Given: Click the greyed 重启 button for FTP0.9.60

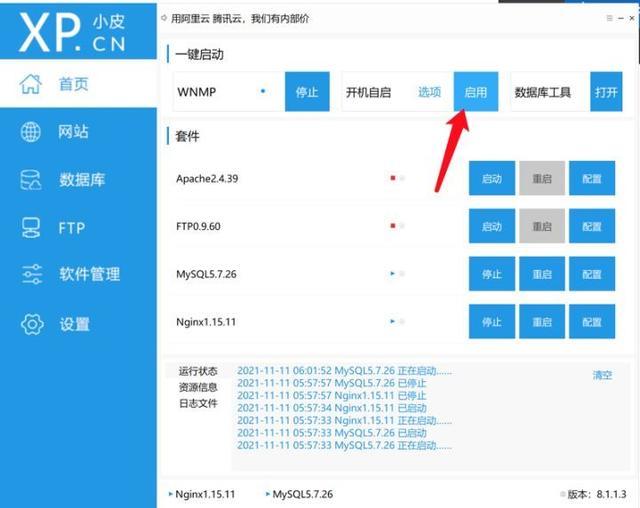Looking at the screenshot, I should (x=542, y=226).
